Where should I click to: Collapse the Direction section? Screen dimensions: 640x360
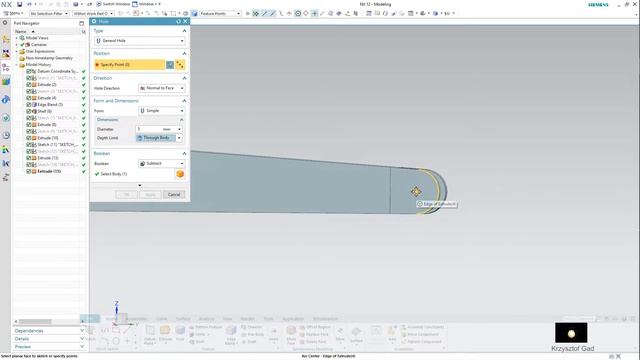(x=184, y=78)
